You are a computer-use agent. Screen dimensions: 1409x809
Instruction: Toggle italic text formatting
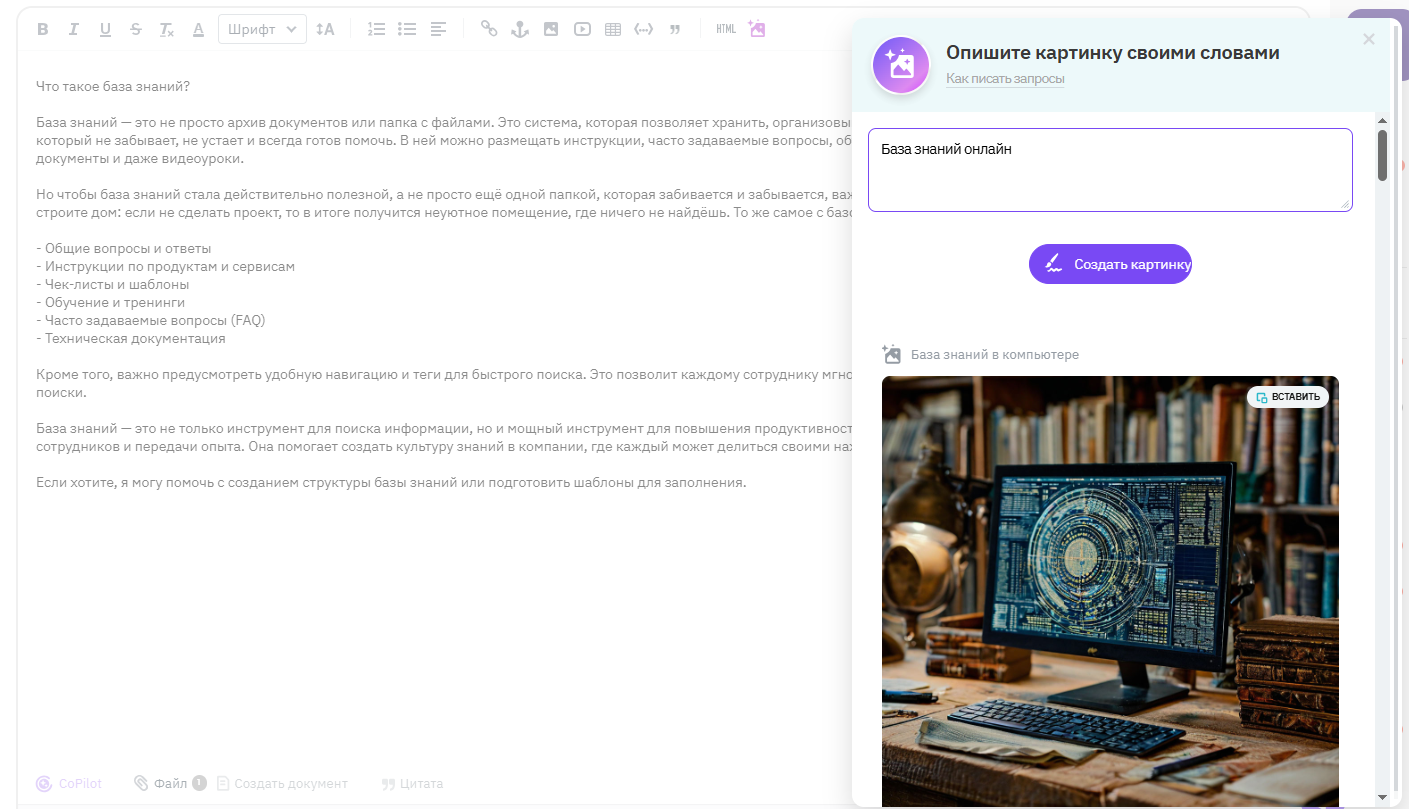[73, 29]
